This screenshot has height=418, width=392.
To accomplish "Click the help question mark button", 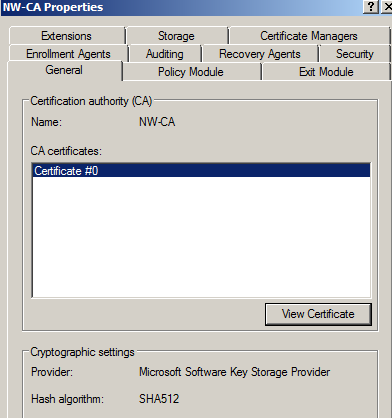I will click(371, 7).
